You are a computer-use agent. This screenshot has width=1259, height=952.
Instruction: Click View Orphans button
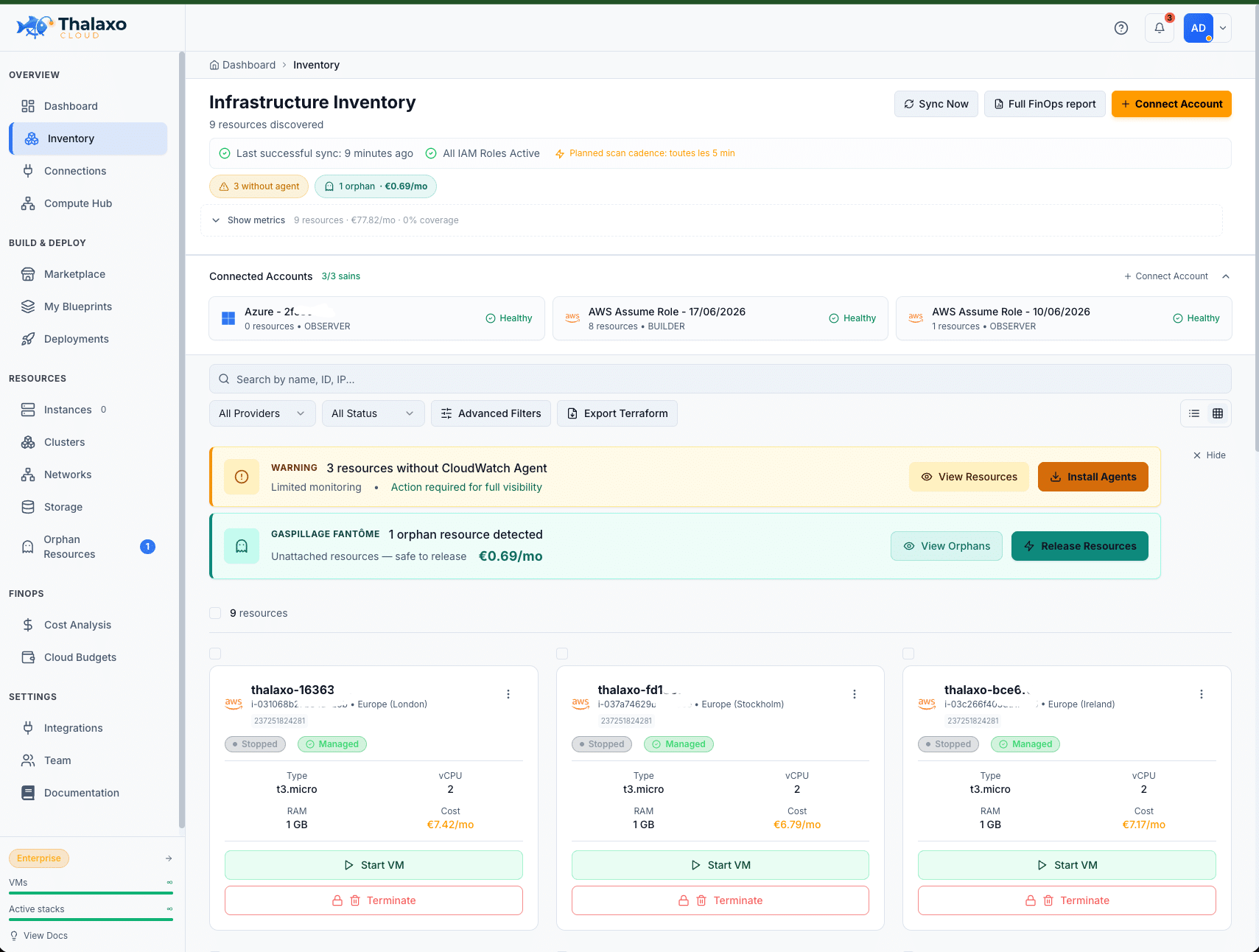click(x=947, y=546)
